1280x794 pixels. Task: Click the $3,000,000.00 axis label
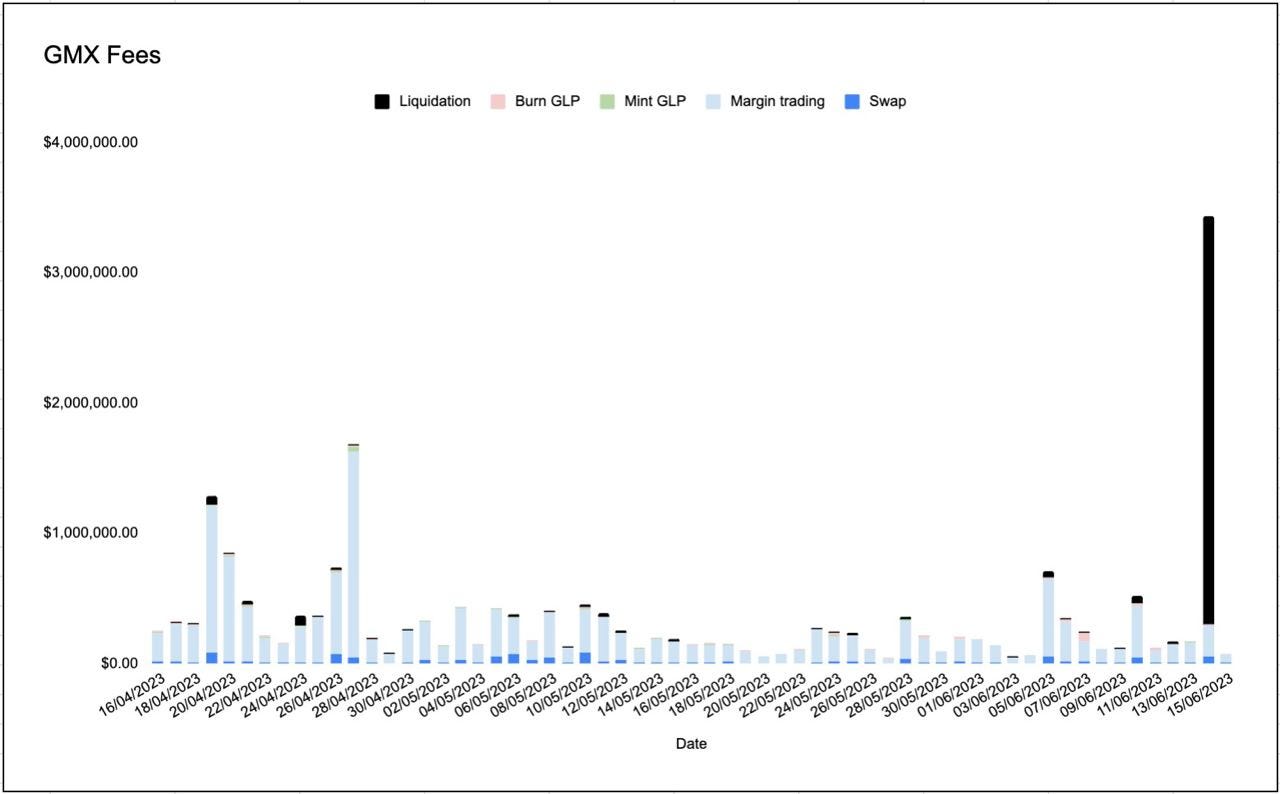[90, 272]
